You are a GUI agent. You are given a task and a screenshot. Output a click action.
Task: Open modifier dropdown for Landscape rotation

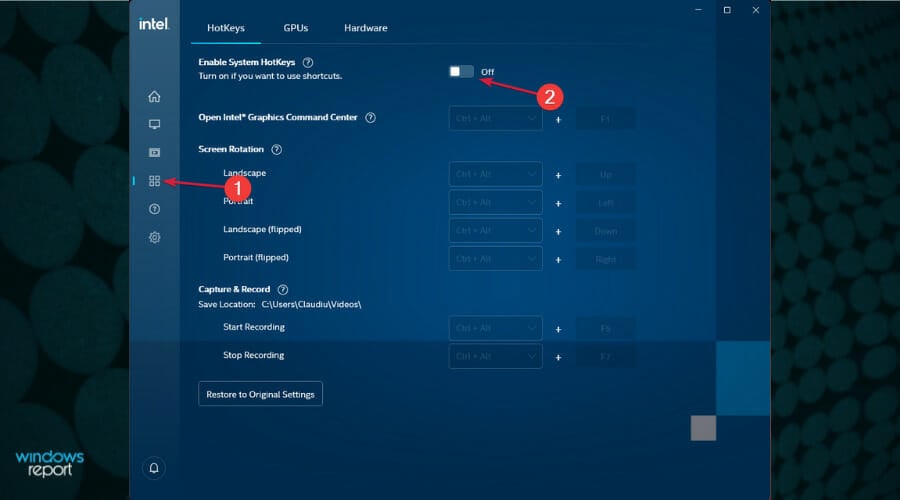click(495, 175)
